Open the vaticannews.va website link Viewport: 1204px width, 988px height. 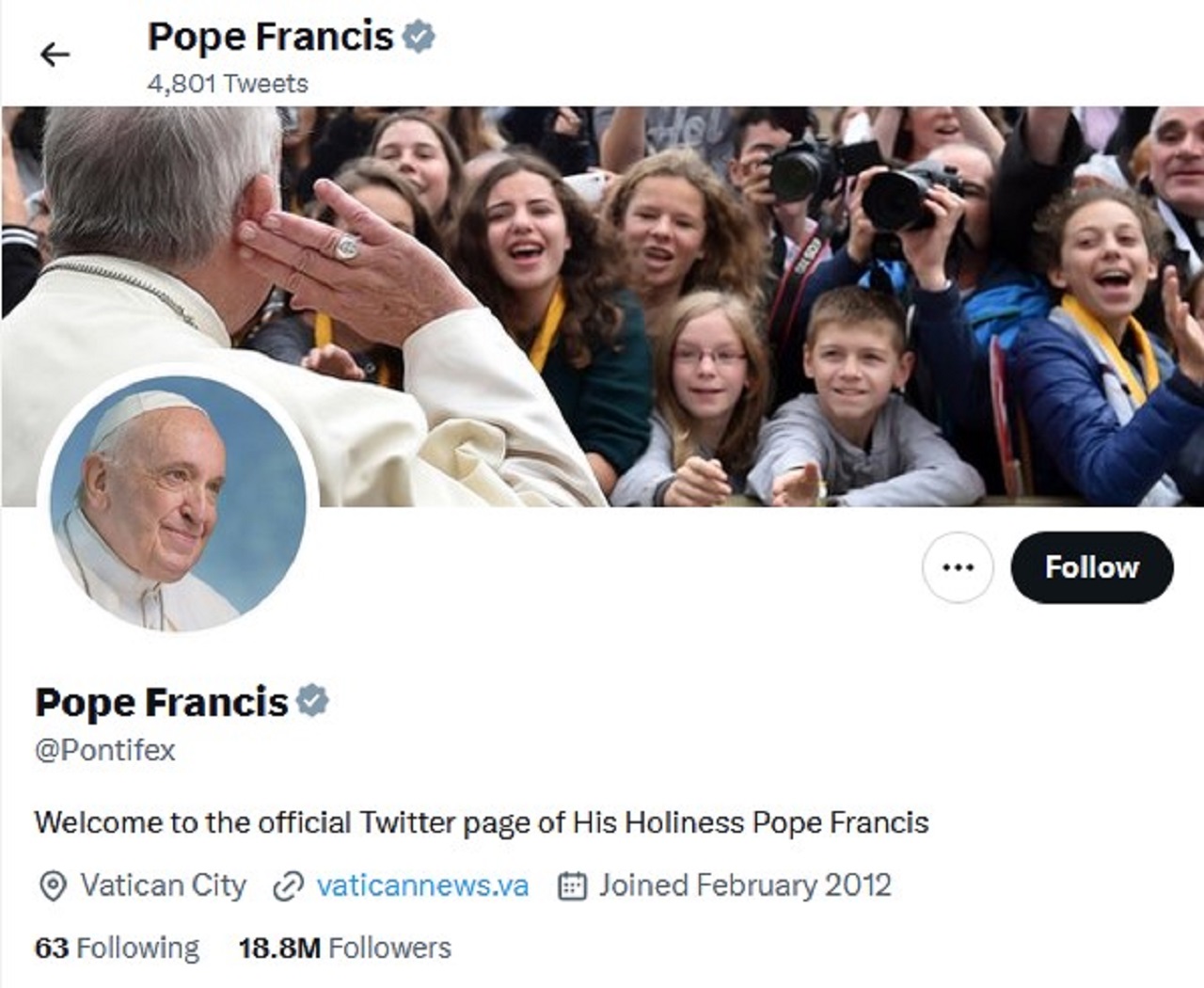422,885
